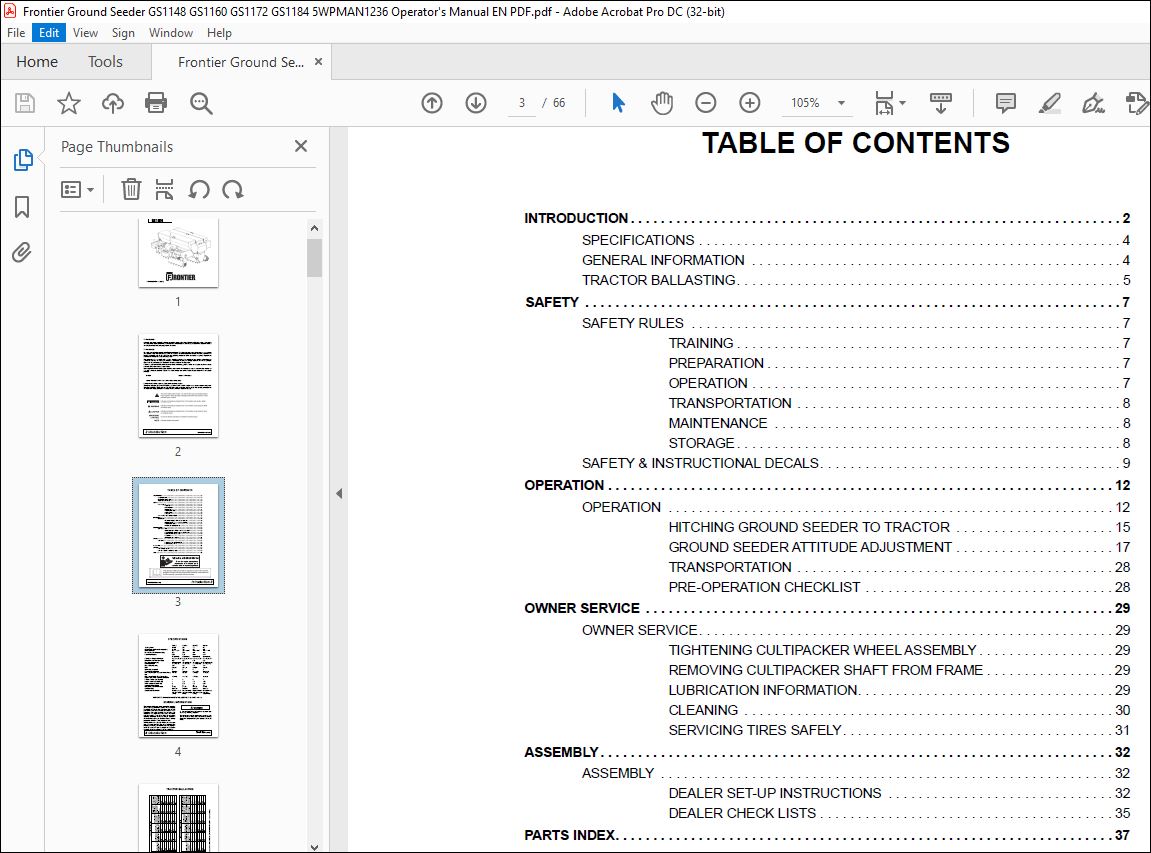Viewport: 1151px width, 853px height.
Task: Open the Bookmarks sidebar panel
Action: point(22,207)
